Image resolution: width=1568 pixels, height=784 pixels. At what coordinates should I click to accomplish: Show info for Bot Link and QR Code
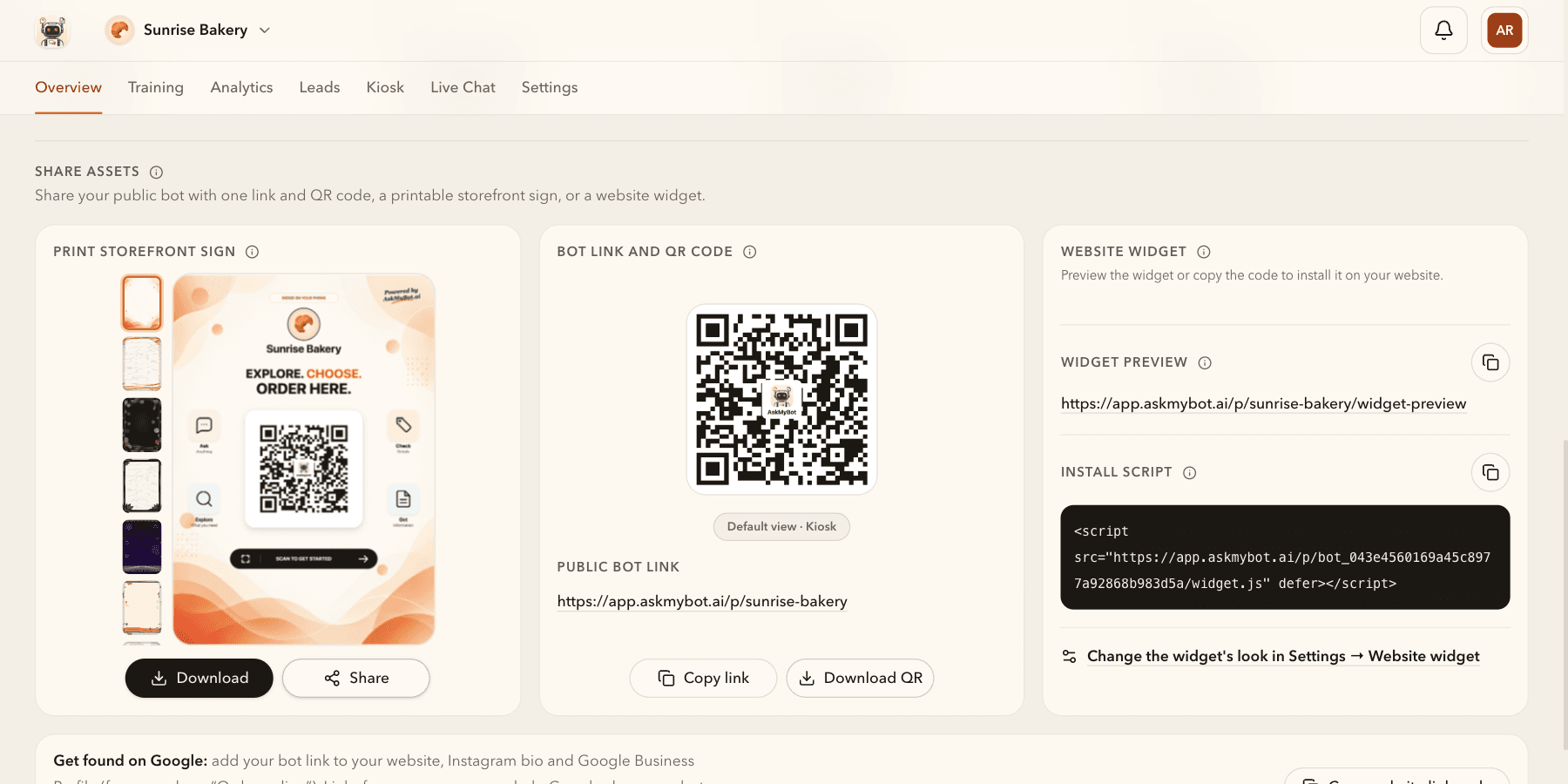coord(749,252)
